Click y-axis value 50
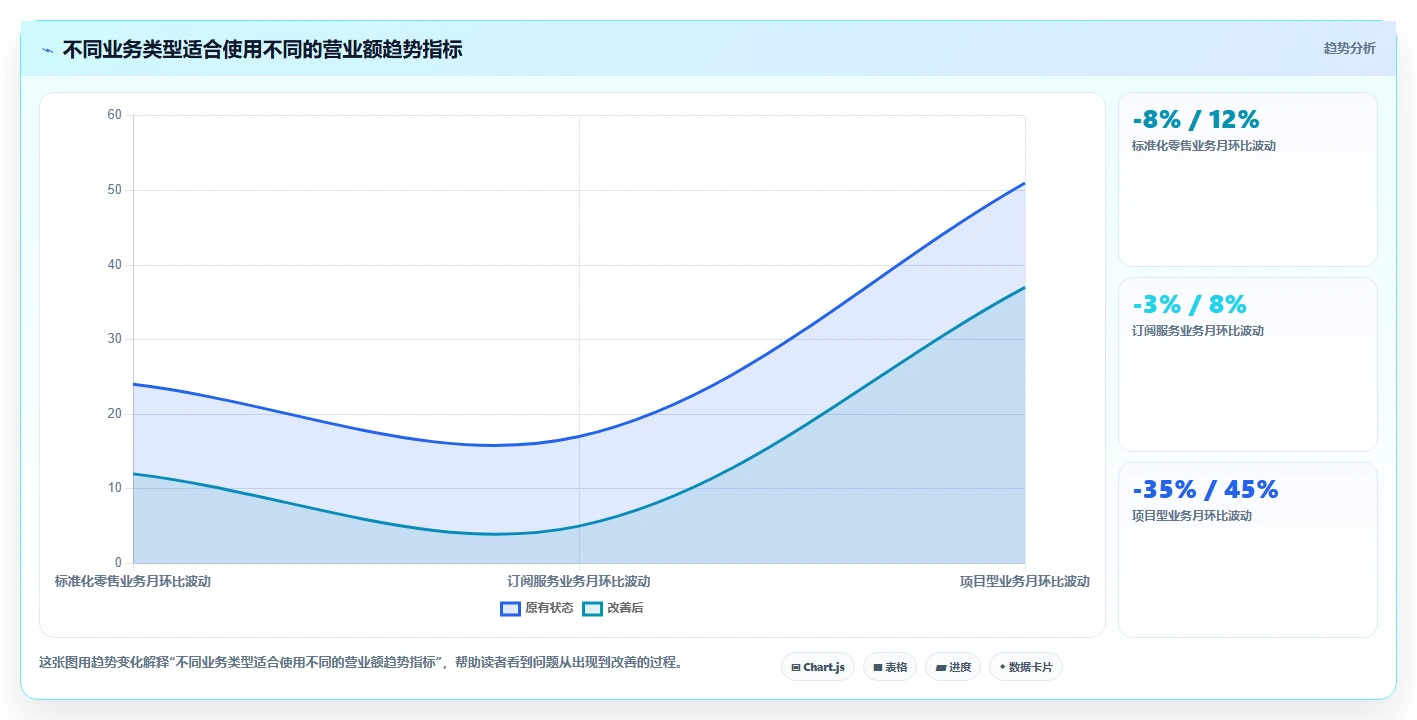Viewport: 1417px width, 720px height. pyautogui.click(x=114, y=190)
